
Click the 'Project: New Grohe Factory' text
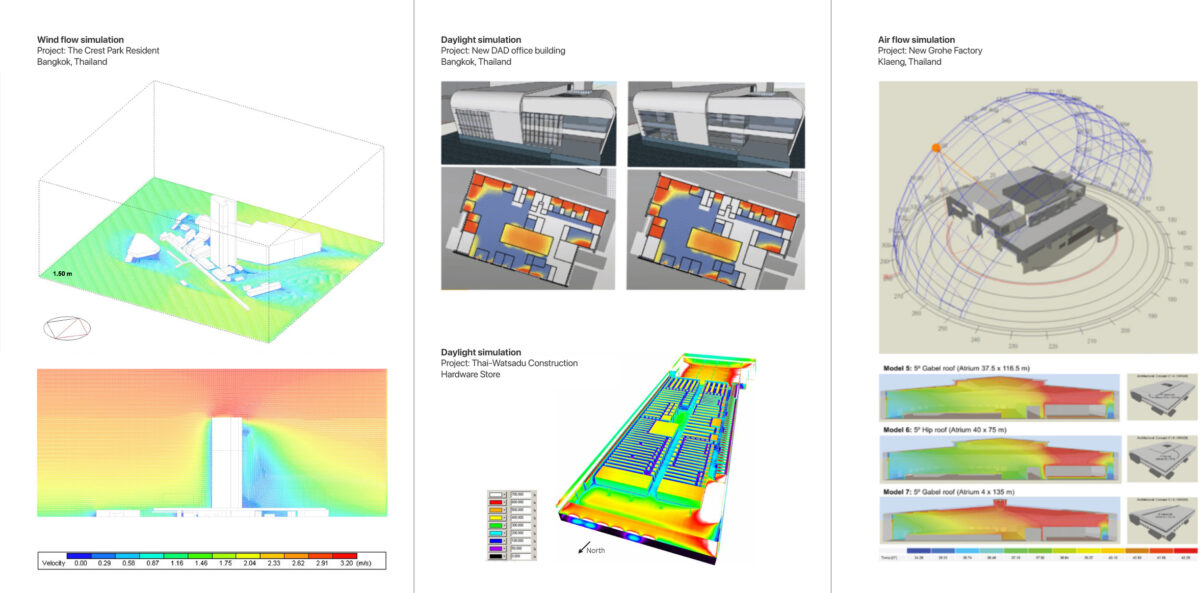(930, 50)
